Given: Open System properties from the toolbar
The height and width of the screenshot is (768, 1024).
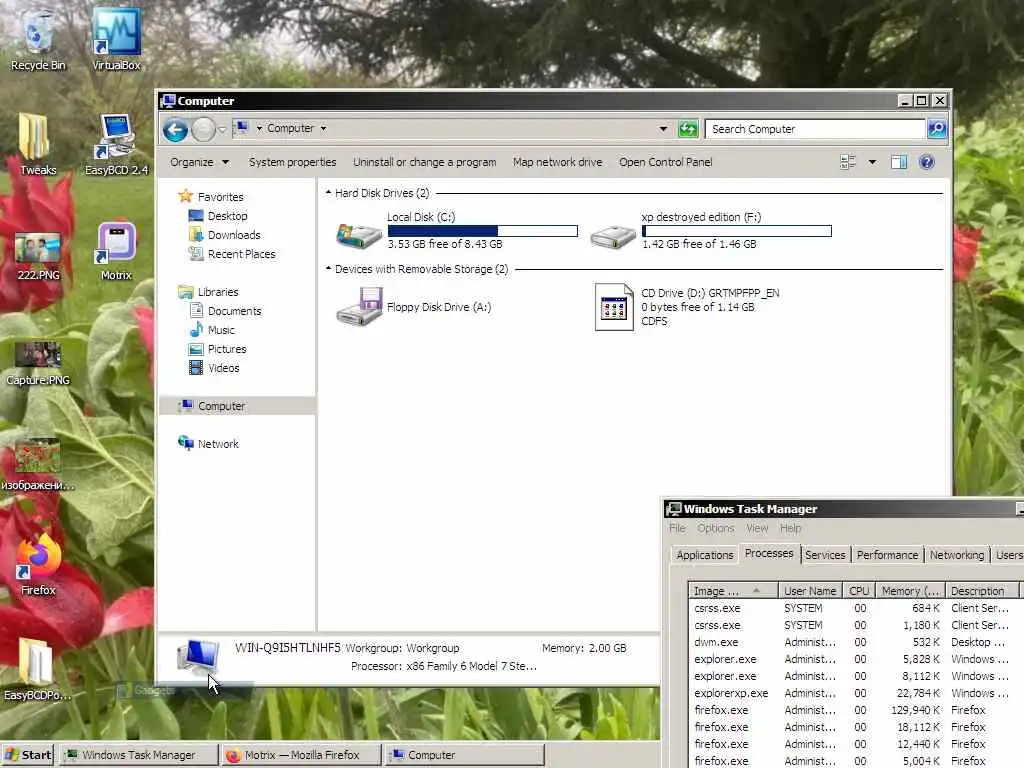Looking at the screenshot, I should [292, 162].
